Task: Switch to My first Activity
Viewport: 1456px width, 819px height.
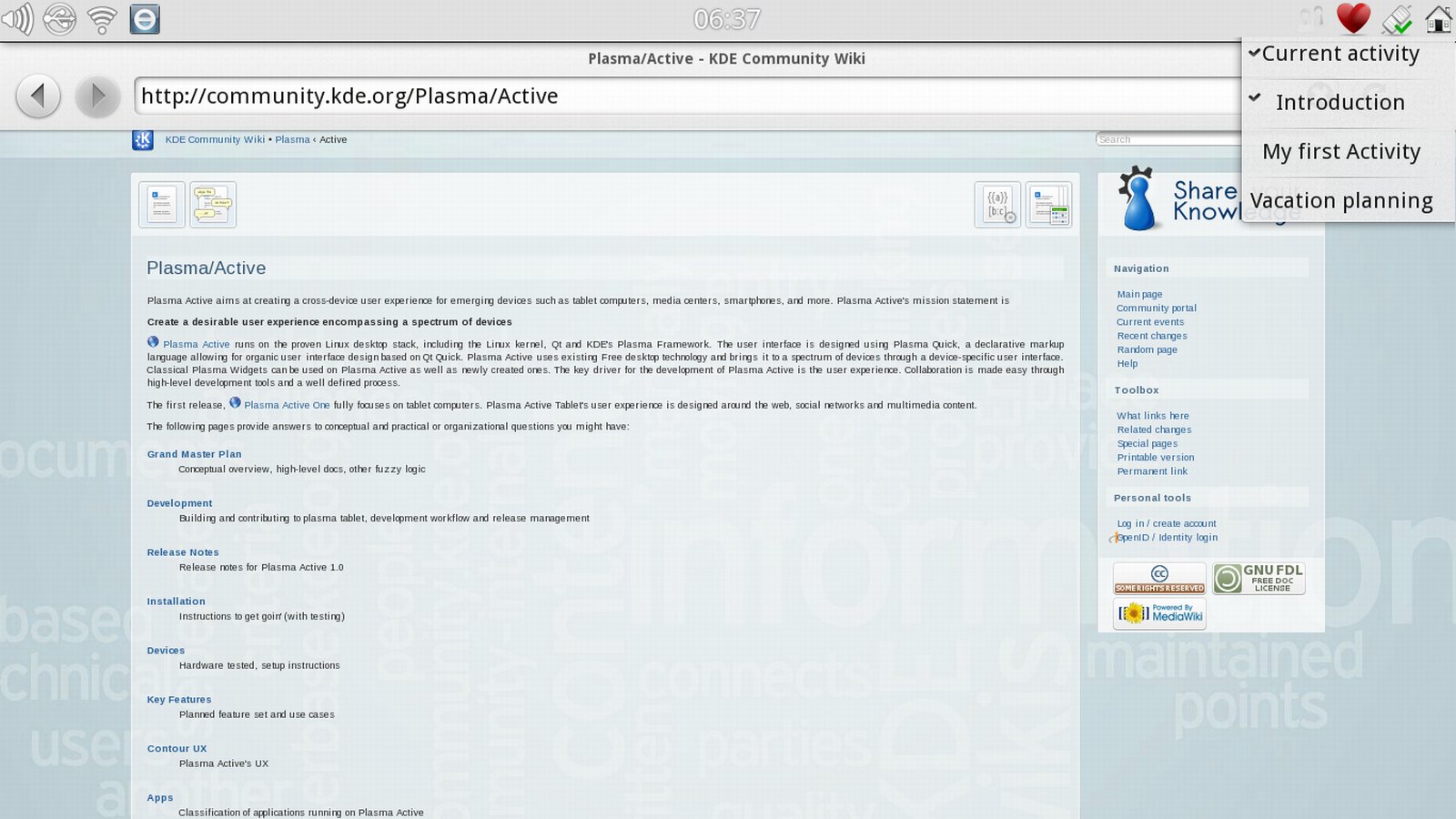Action: pyautogui.click(x=1341, y=151)
